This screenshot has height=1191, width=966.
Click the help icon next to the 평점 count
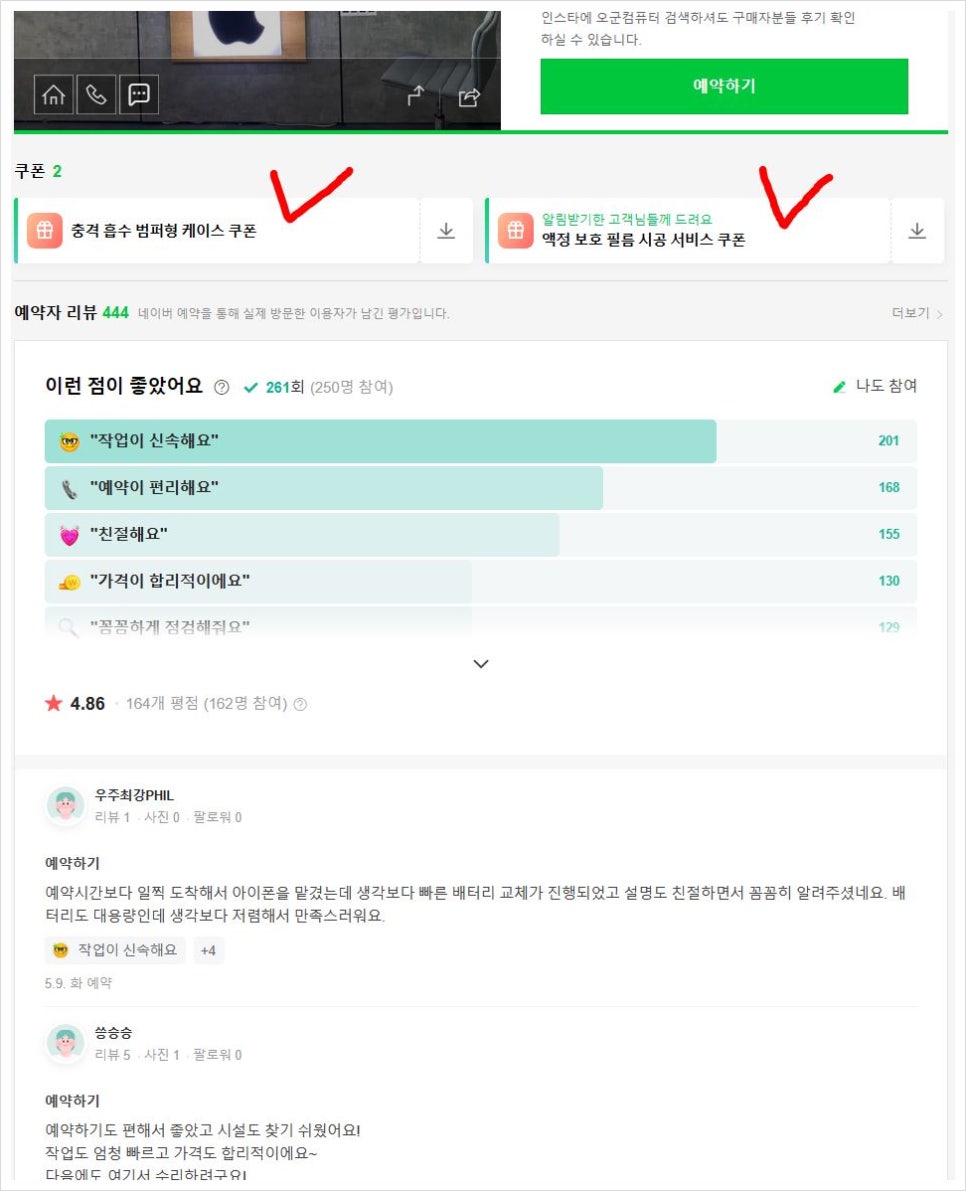tap(300, 704)
